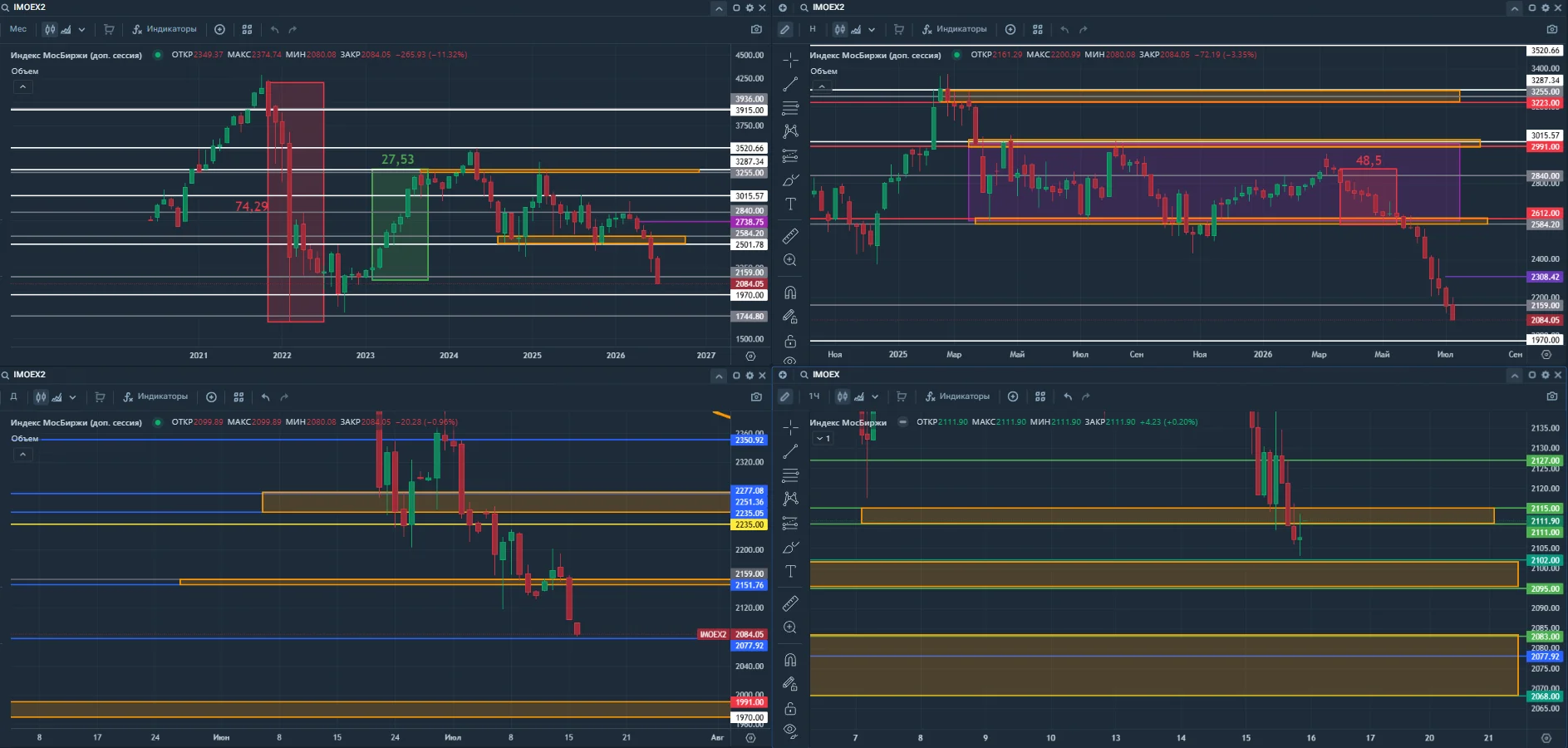Click purple 2738.75 price label in monthly chart
Screen dimensions: 1568x748
[x=749, y=222]
